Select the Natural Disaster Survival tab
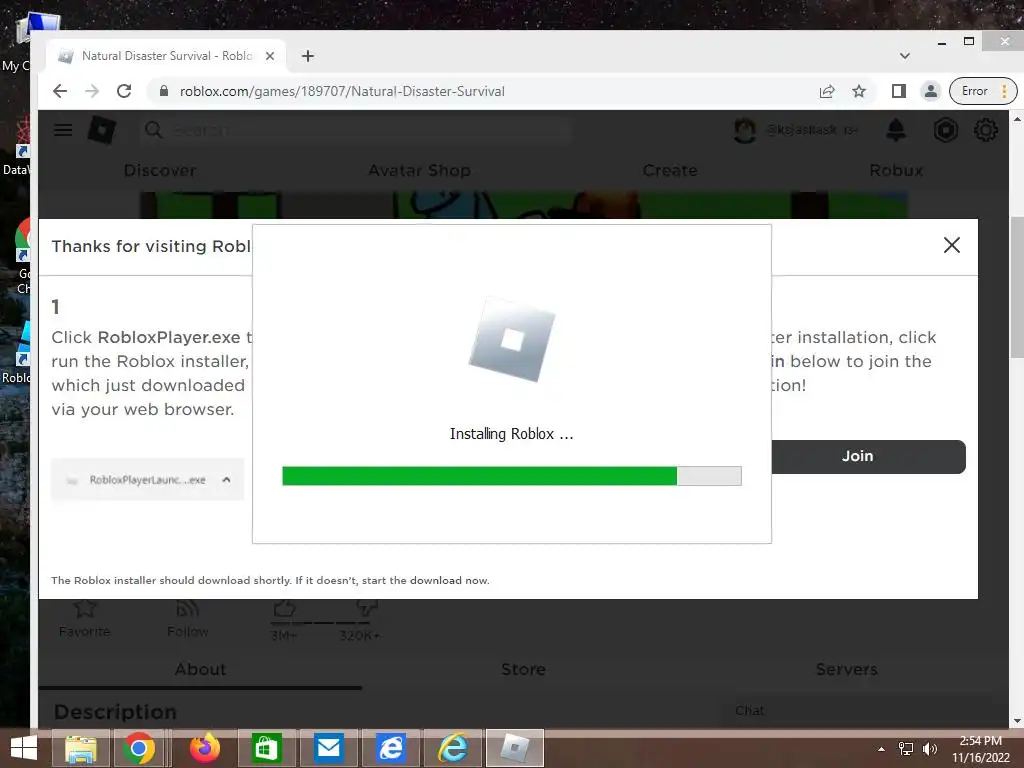 (x=167, y=56)
